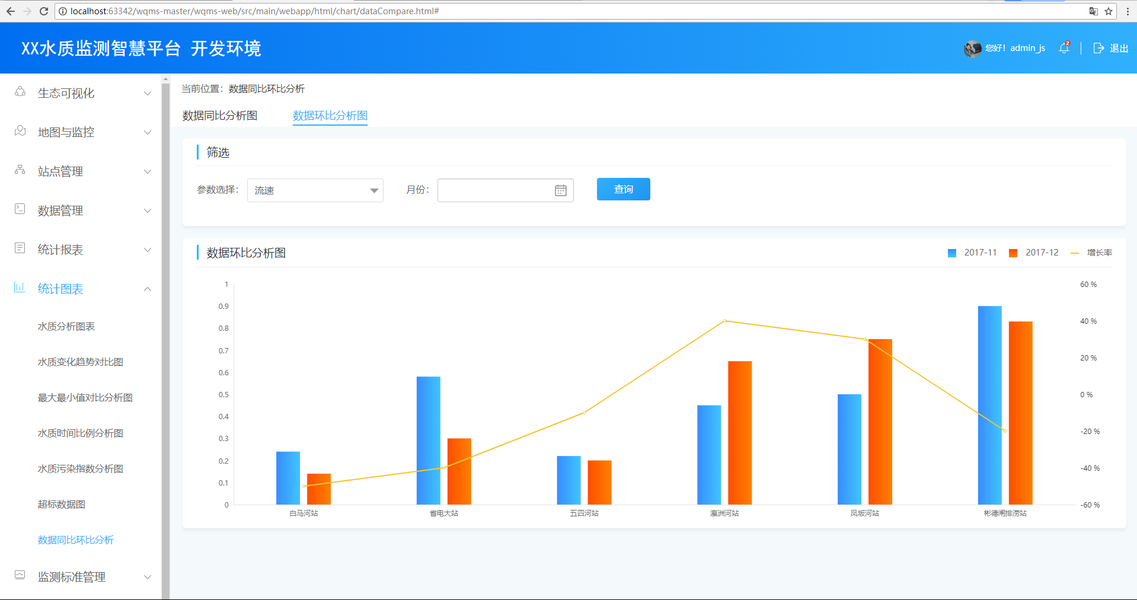Expand the 统计报表 menu chevron

[x=147, y=250]
